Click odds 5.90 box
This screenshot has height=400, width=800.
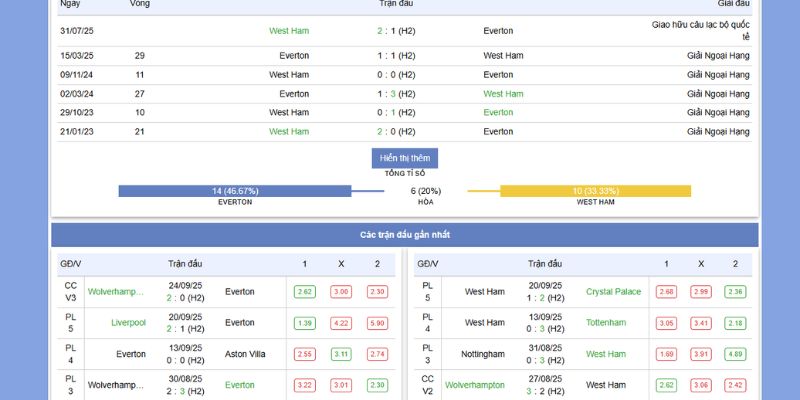point(378,323)
